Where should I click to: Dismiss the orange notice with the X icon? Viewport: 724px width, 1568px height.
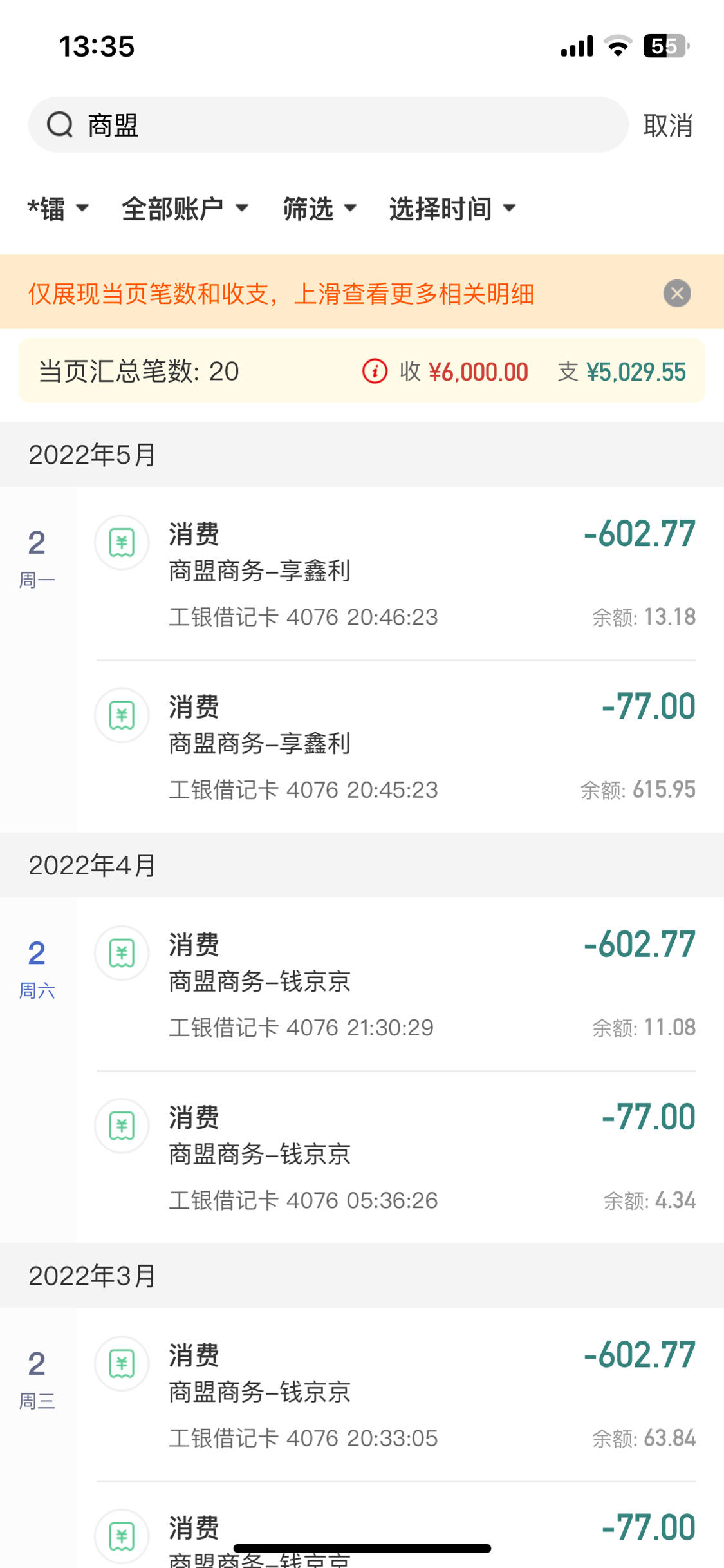pyautogui.click(x=677, y=294)
